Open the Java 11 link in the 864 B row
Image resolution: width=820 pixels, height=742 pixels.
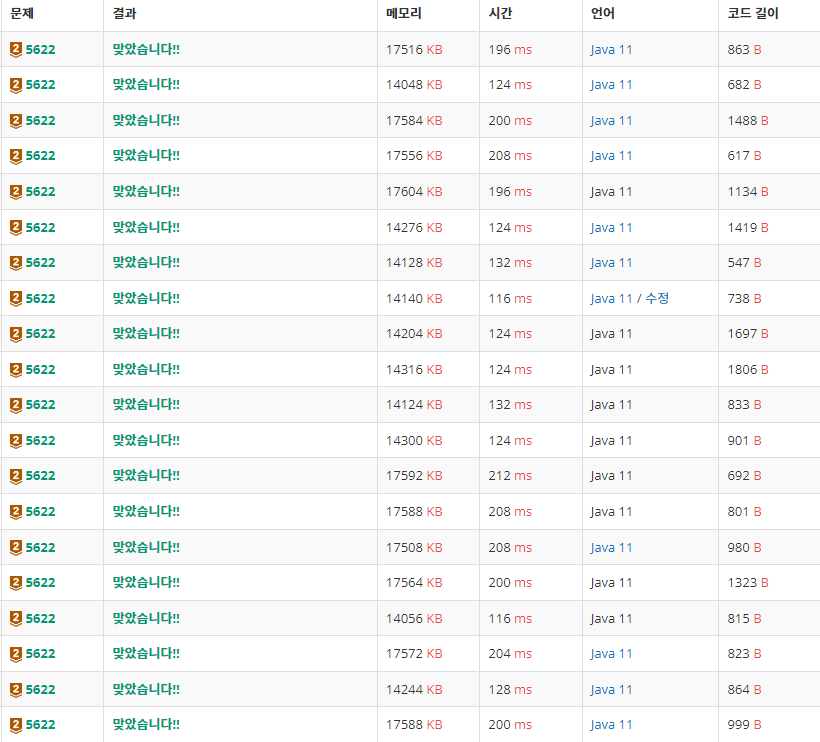tap(611, 690)
